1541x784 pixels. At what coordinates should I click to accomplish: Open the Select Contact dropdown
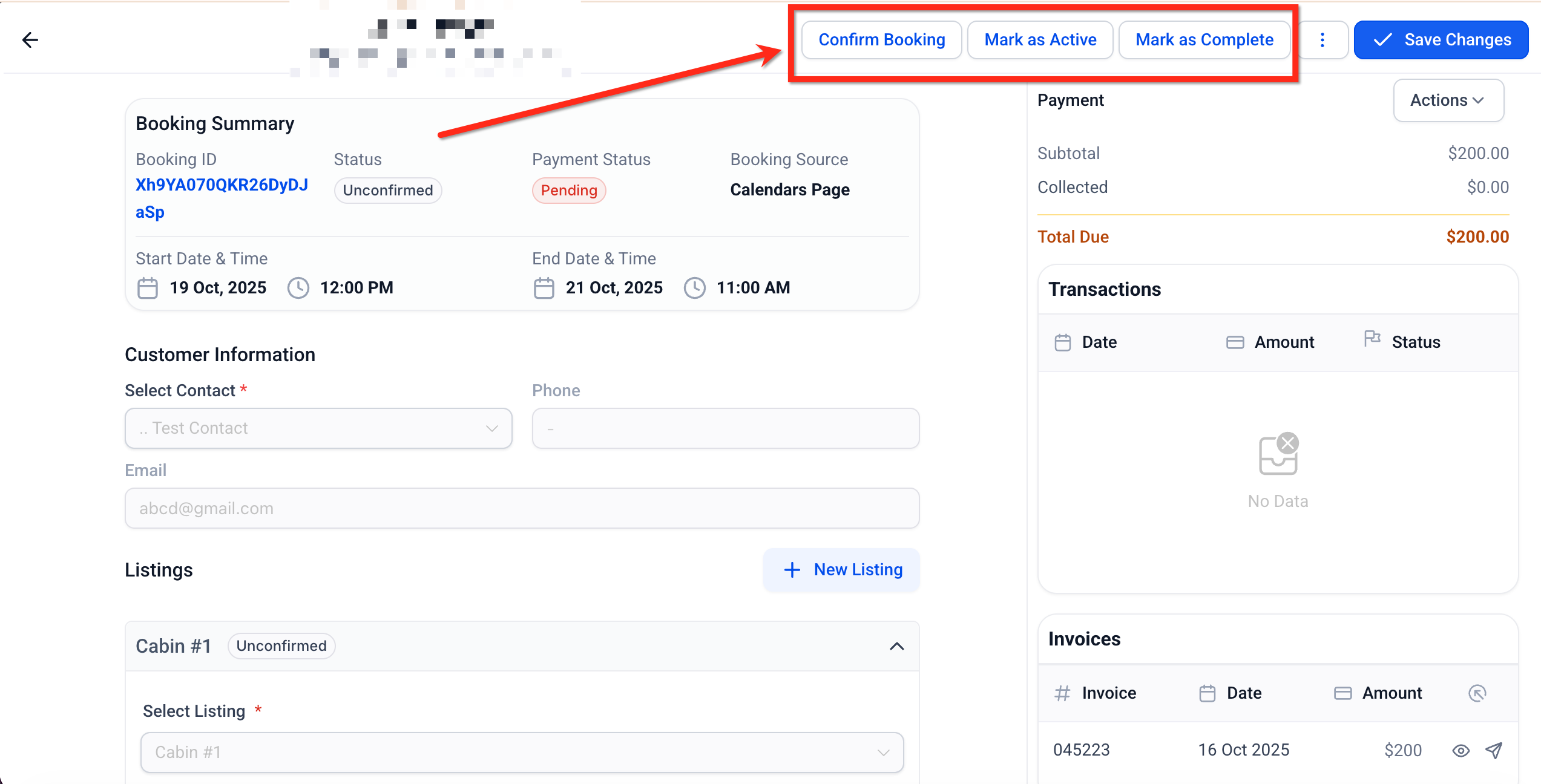pos(318,428)
